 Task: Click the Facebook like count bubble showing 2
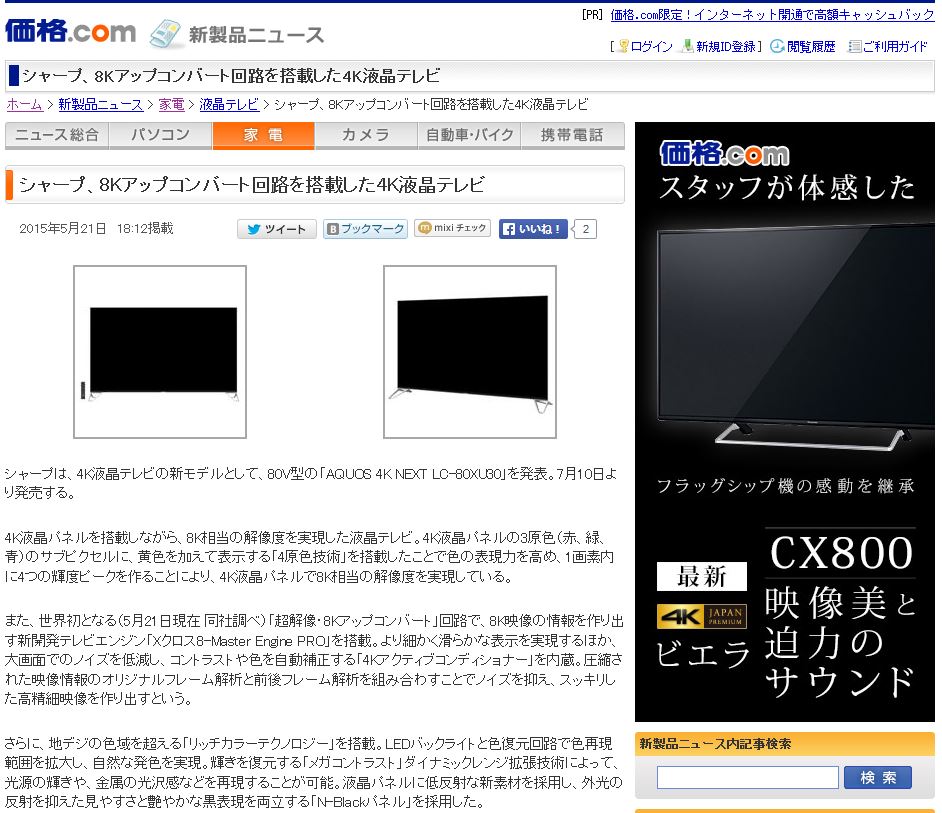click(x=585, y=229)
